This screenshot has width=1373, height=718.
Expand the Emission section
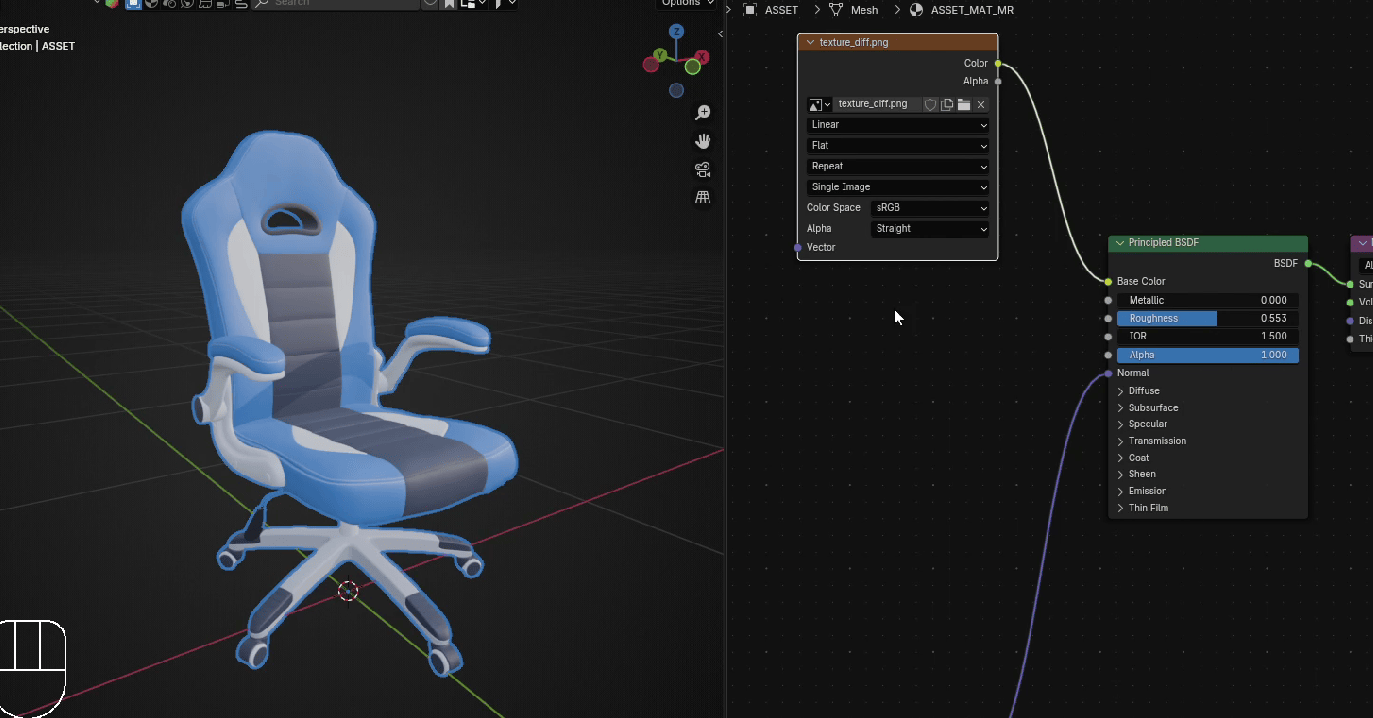1147,491
